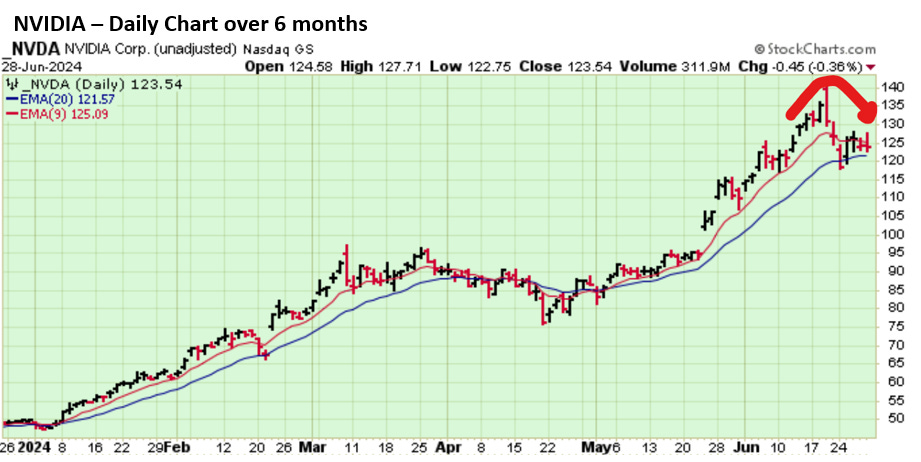Click the x-axis date label 16
Image resolution: width=921 pixels, height=462 pixels.
pos(95,447)
